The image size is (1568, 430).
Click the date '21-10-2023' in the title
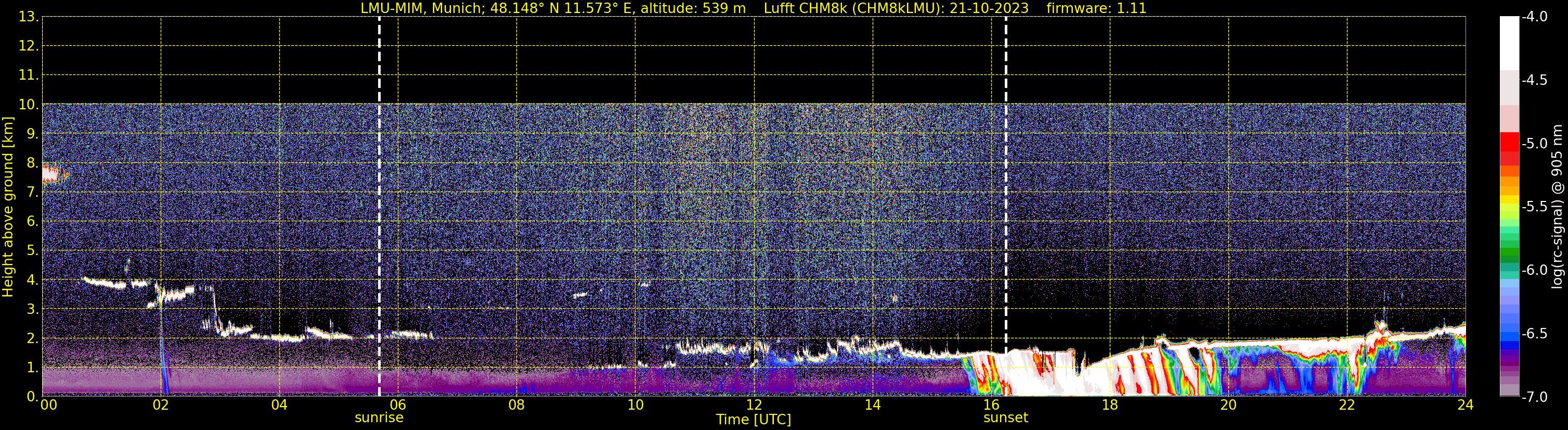point(989,8)
